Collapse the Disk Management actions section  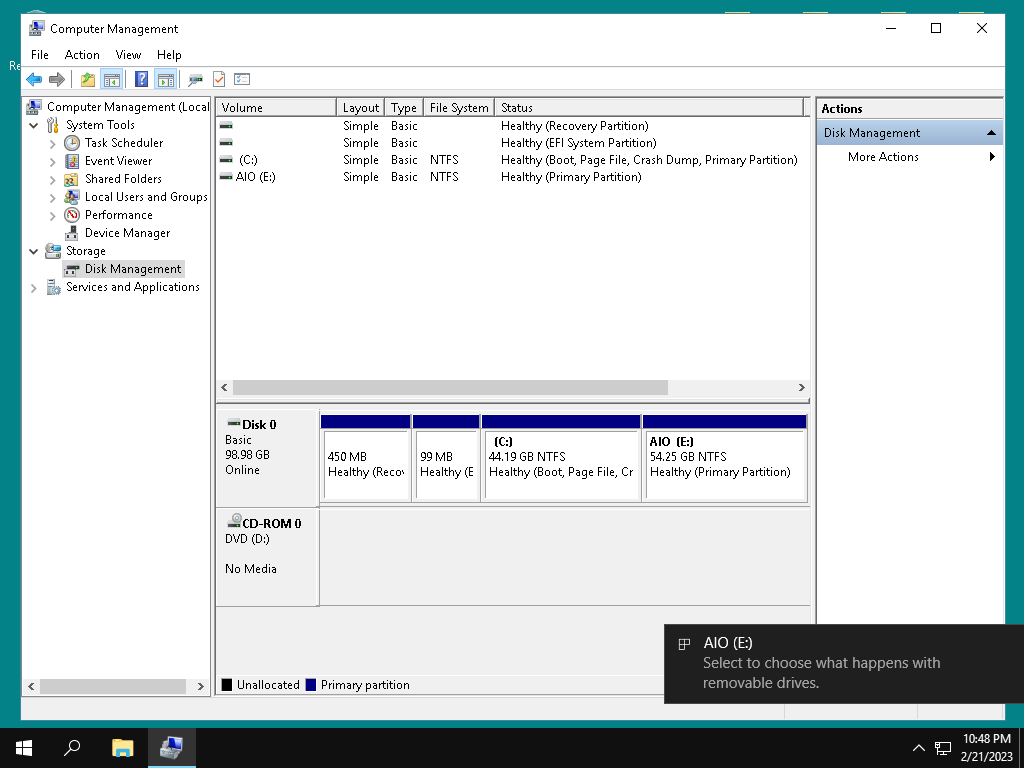coord(991,133)
